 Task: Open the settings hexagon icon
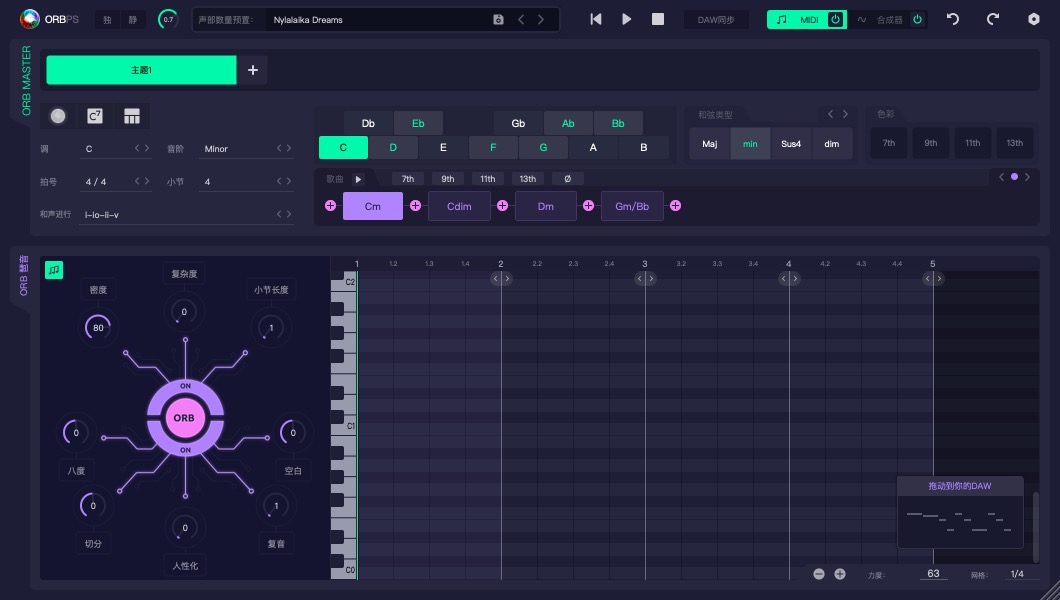coord(1034,19)
